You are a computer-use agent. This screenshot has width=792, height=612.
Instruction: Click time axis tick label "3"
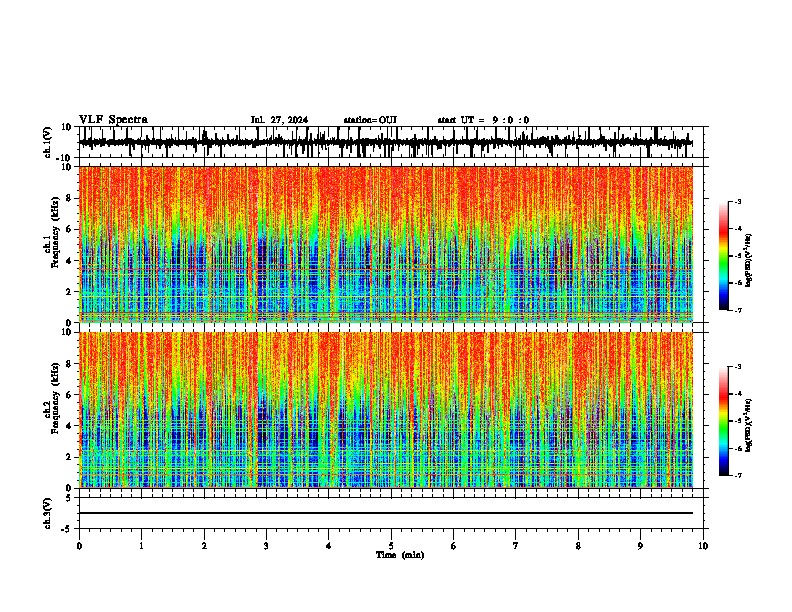[266, 546]
